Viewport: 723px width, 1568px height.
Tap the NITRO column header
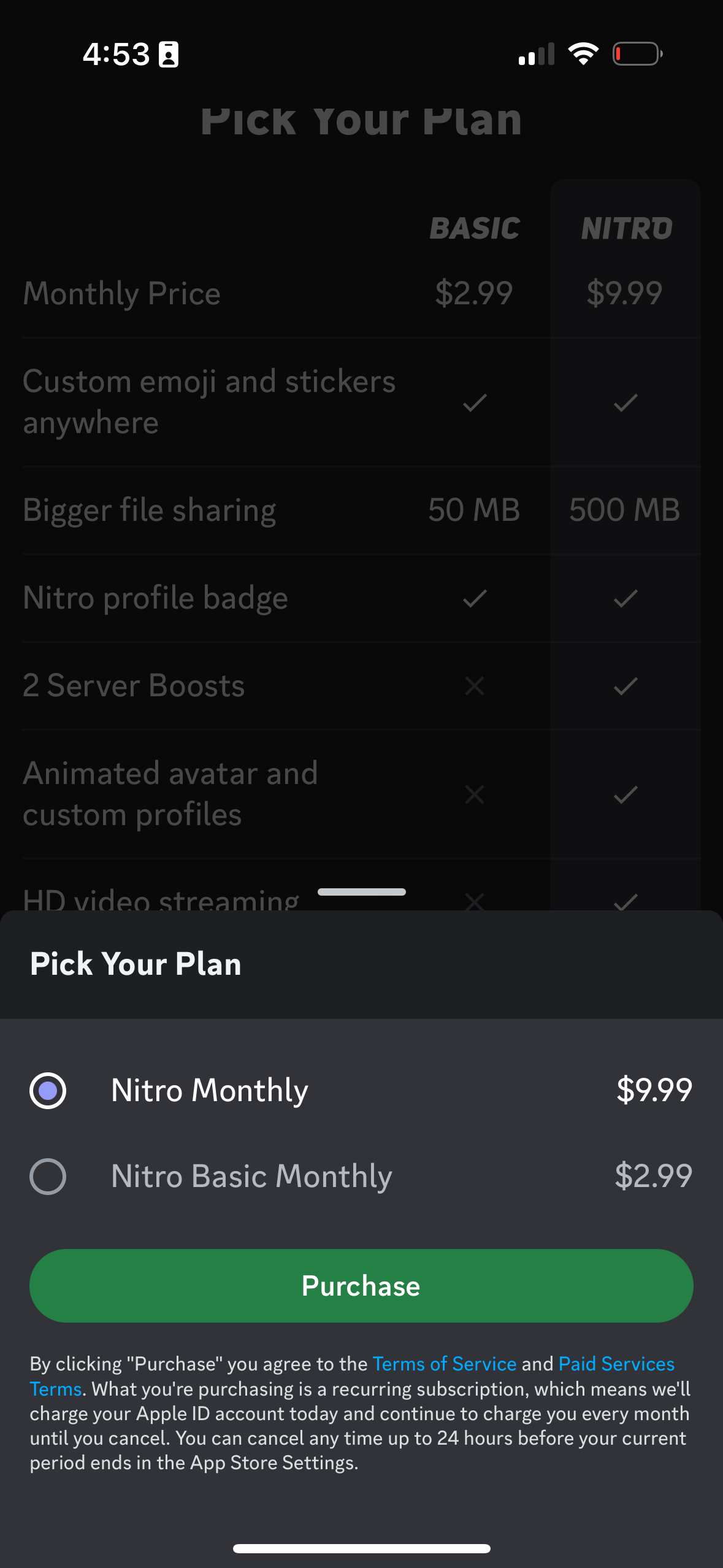click(625, 228)
